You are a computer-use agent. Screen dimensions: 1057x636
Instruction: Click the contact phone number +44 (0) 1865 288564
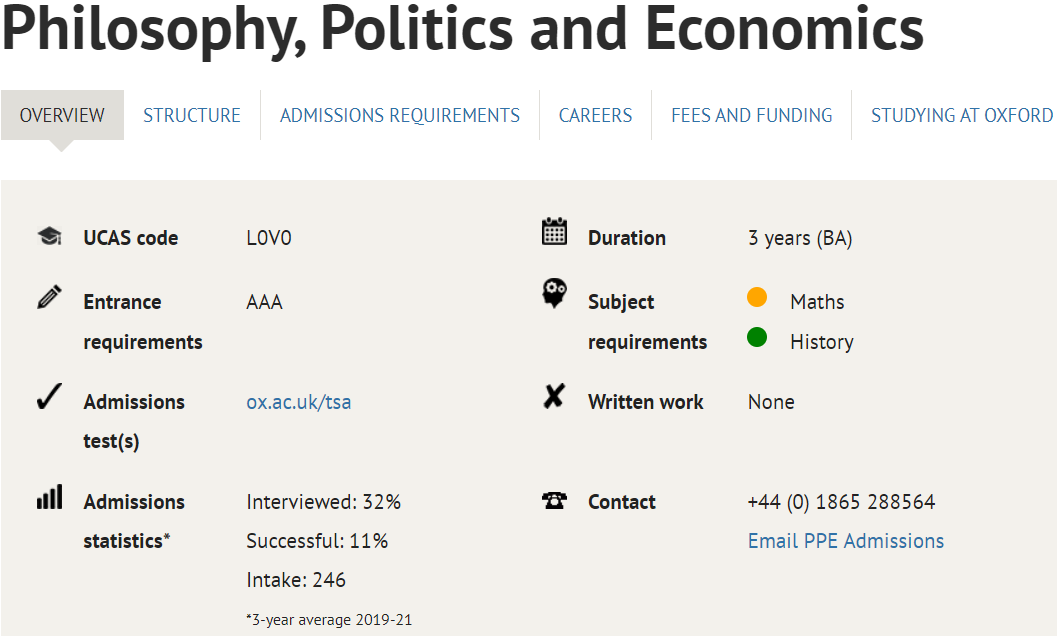point(841,502)
